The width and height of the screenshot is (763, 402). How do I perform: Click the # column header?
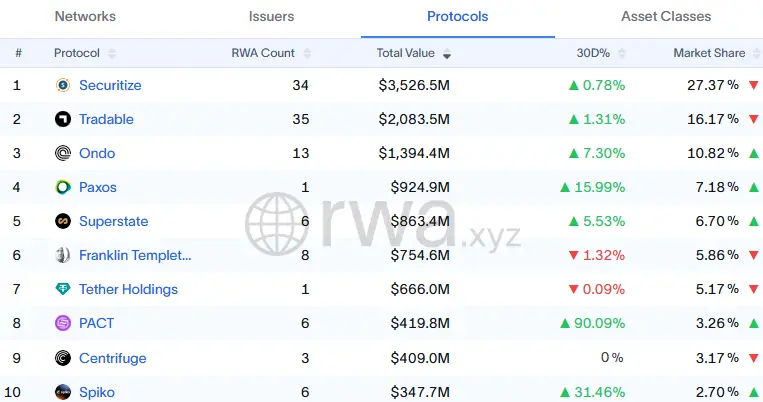pyautogui.click(x=18, y=53)
